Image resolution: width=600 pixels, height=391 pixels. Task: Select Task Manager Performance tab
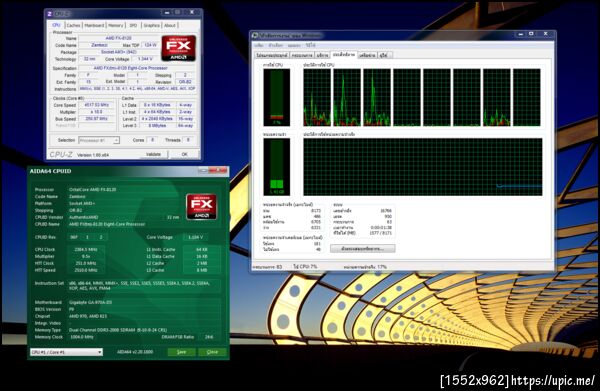click(344, 55)
